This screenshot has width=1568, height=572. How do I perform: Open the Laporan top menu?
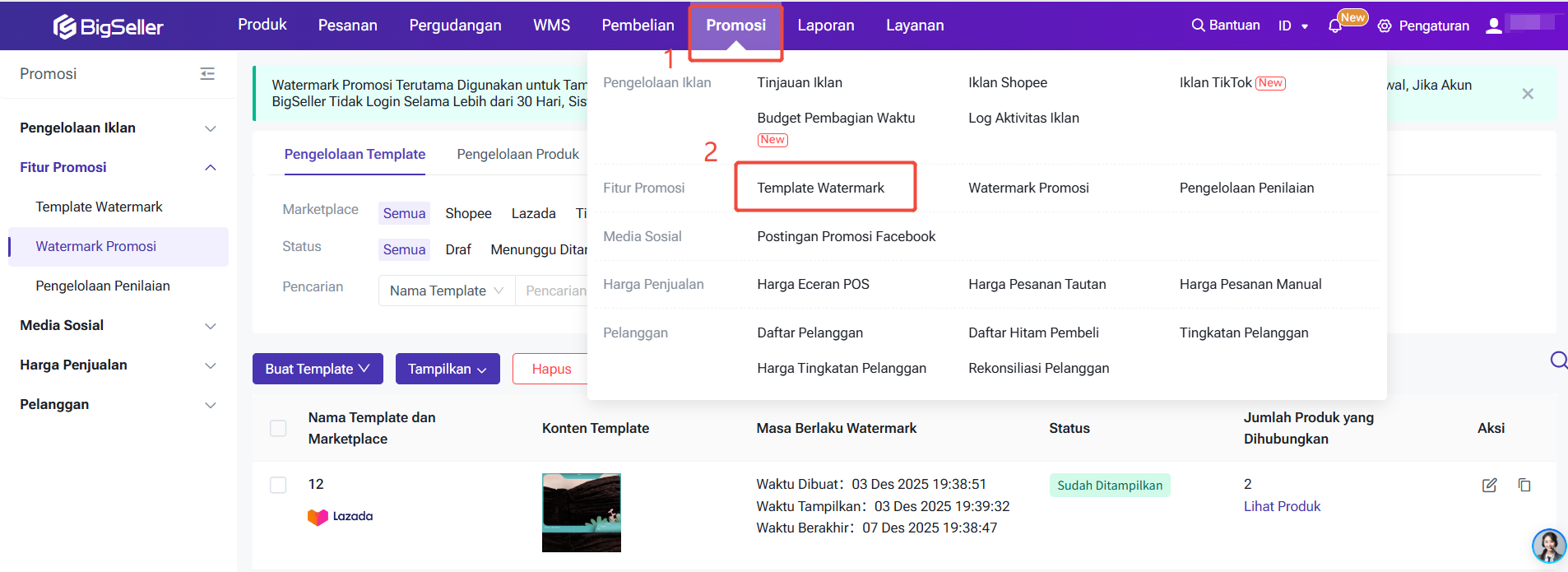click(x=826, y=26)
